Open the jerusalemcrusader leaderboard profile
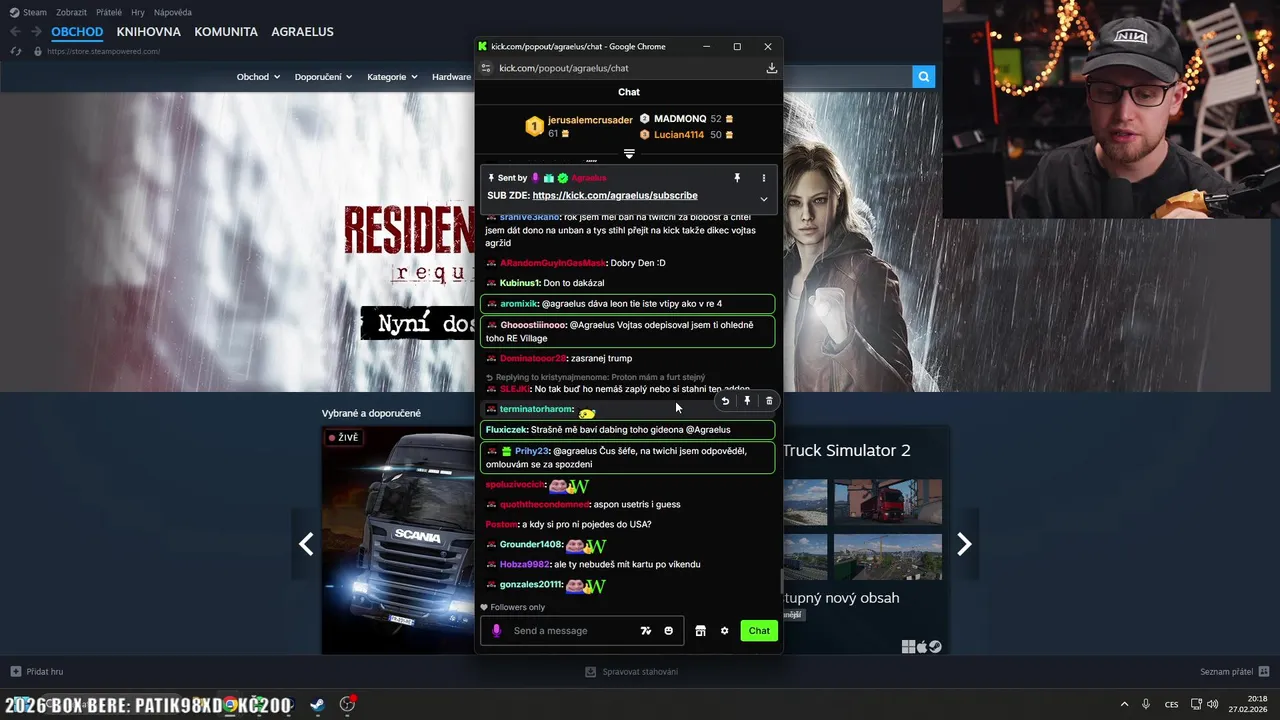 tap(590, 120)
